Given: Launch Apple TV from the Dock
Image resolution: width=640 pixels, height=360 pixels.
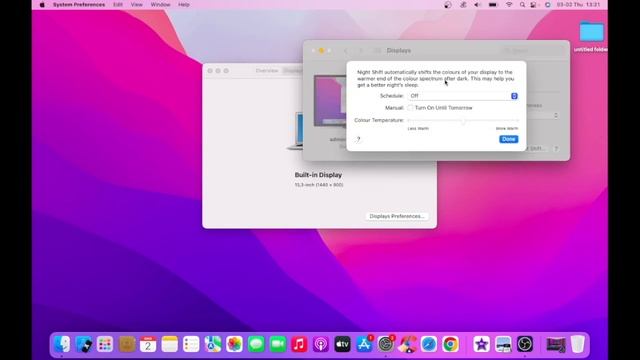Looking at the screenshot, I should coord(342,344).
